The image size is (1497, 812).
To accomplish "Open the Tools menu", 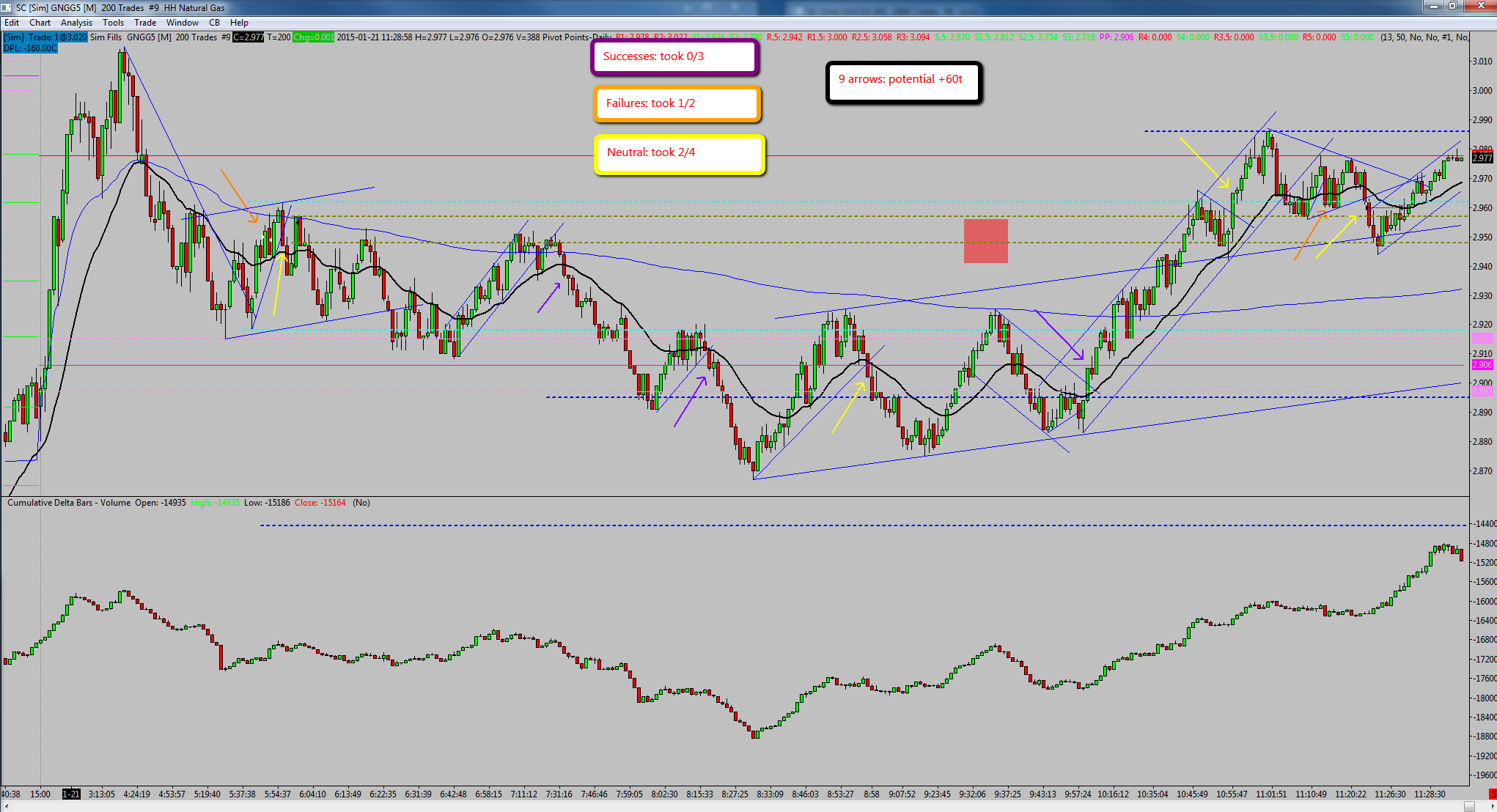I will click(114, 23).
